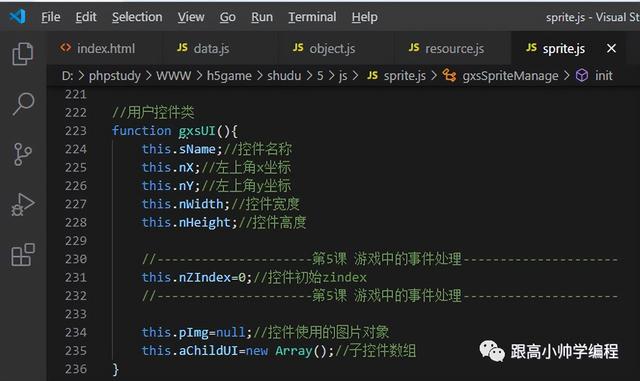Click the //用户控件类 comment
This screenshot has width=640, height=381.
click(153, 112)
